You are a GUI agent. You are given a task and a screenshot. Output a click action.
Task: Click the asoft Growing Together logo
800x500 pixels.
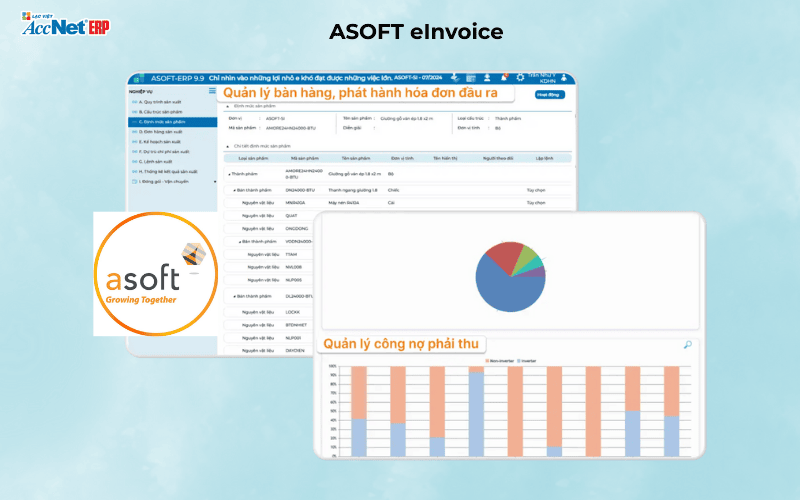156,274
